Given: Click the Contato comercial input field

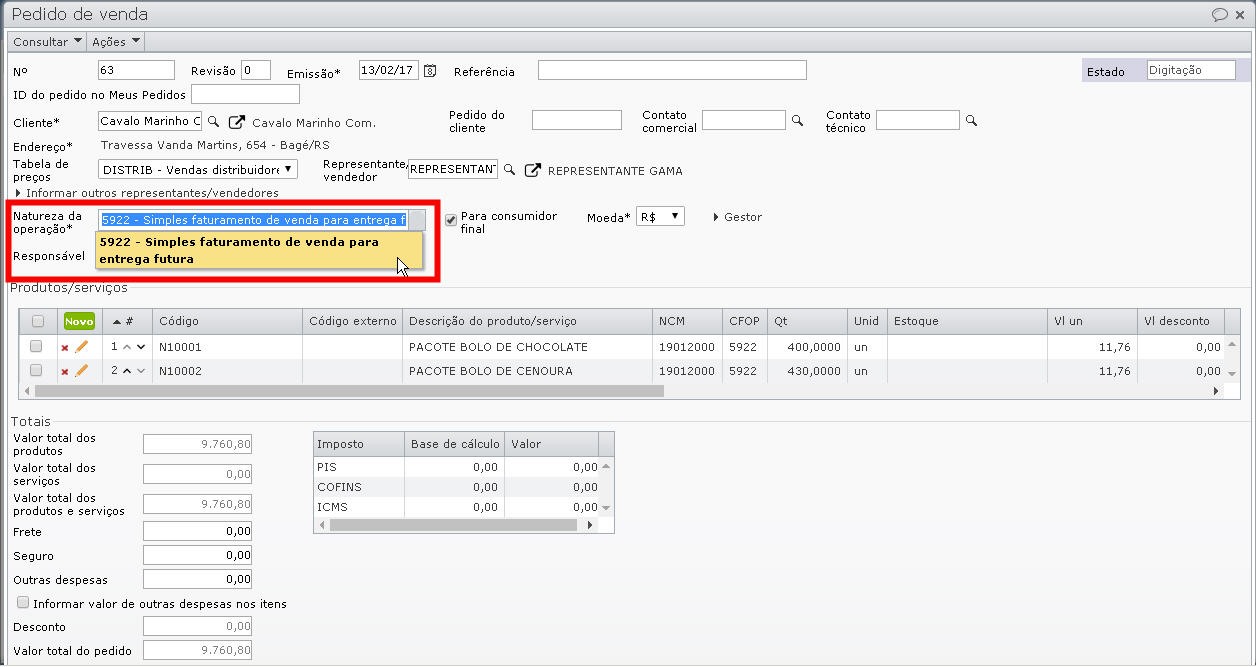Looking at the screenshot, I should click(x=744, y=120).
